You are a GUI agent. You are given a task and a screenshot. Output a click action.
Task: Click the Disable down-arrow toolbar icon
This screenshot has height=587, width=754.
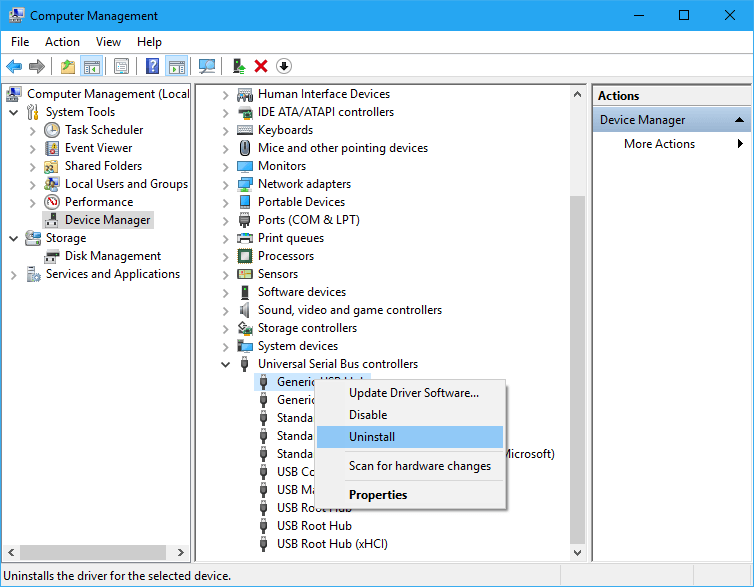click(x=284, y=66)
